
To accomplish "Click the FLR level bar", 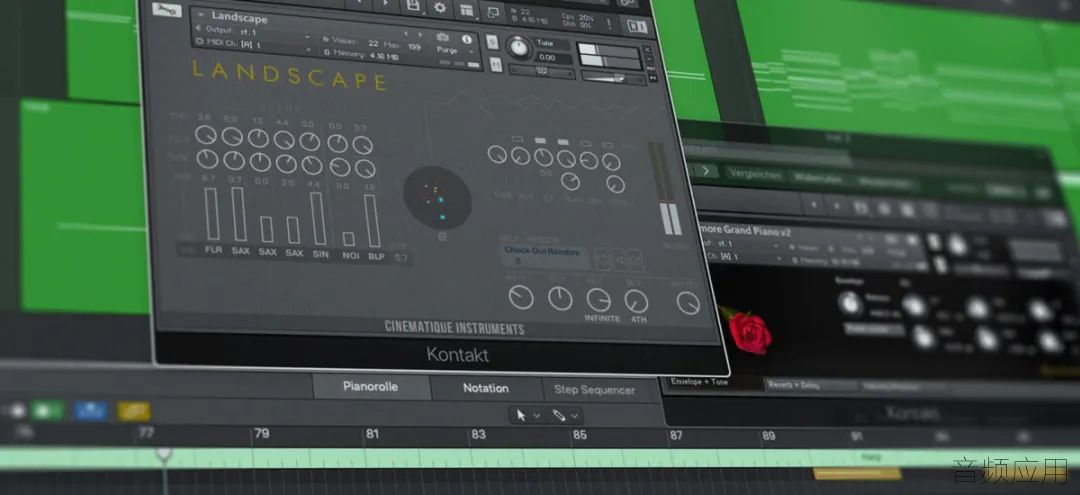I will [x=211, y=213].
